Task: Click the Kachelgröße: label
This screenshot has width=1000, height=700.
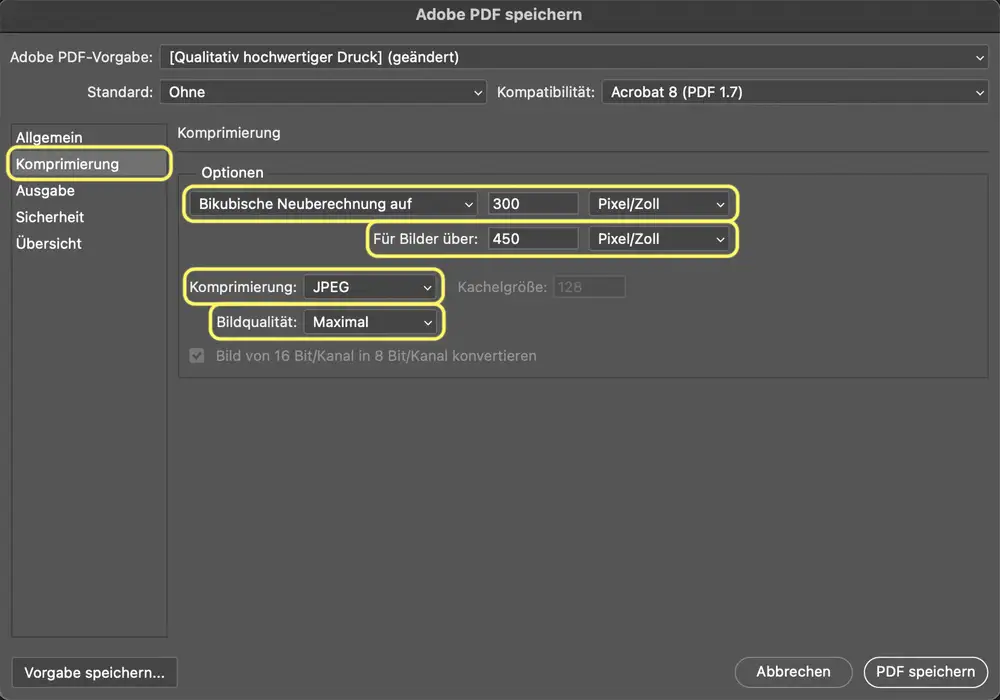Action: click(x=502, y=288)
